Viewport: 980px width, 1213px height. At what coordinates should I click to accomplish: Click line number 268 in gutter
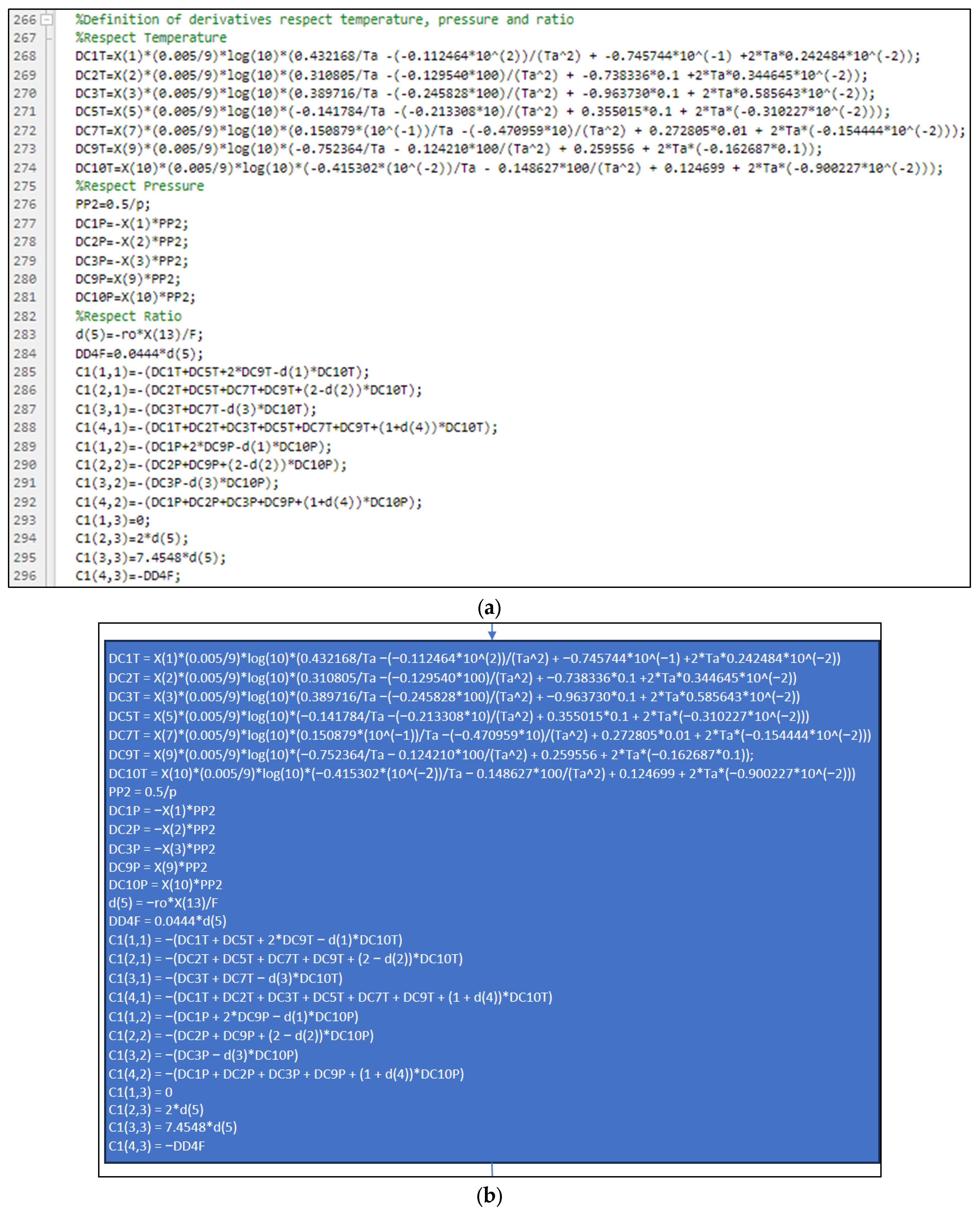point(25,57)
